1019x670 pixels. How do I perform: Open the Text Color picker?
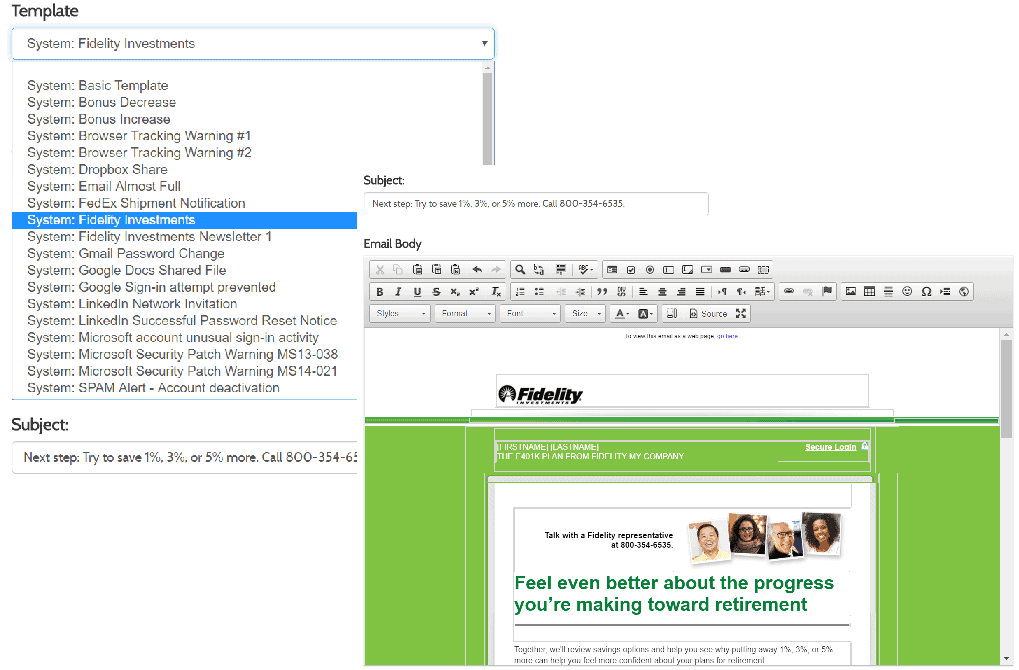(622, 313)
